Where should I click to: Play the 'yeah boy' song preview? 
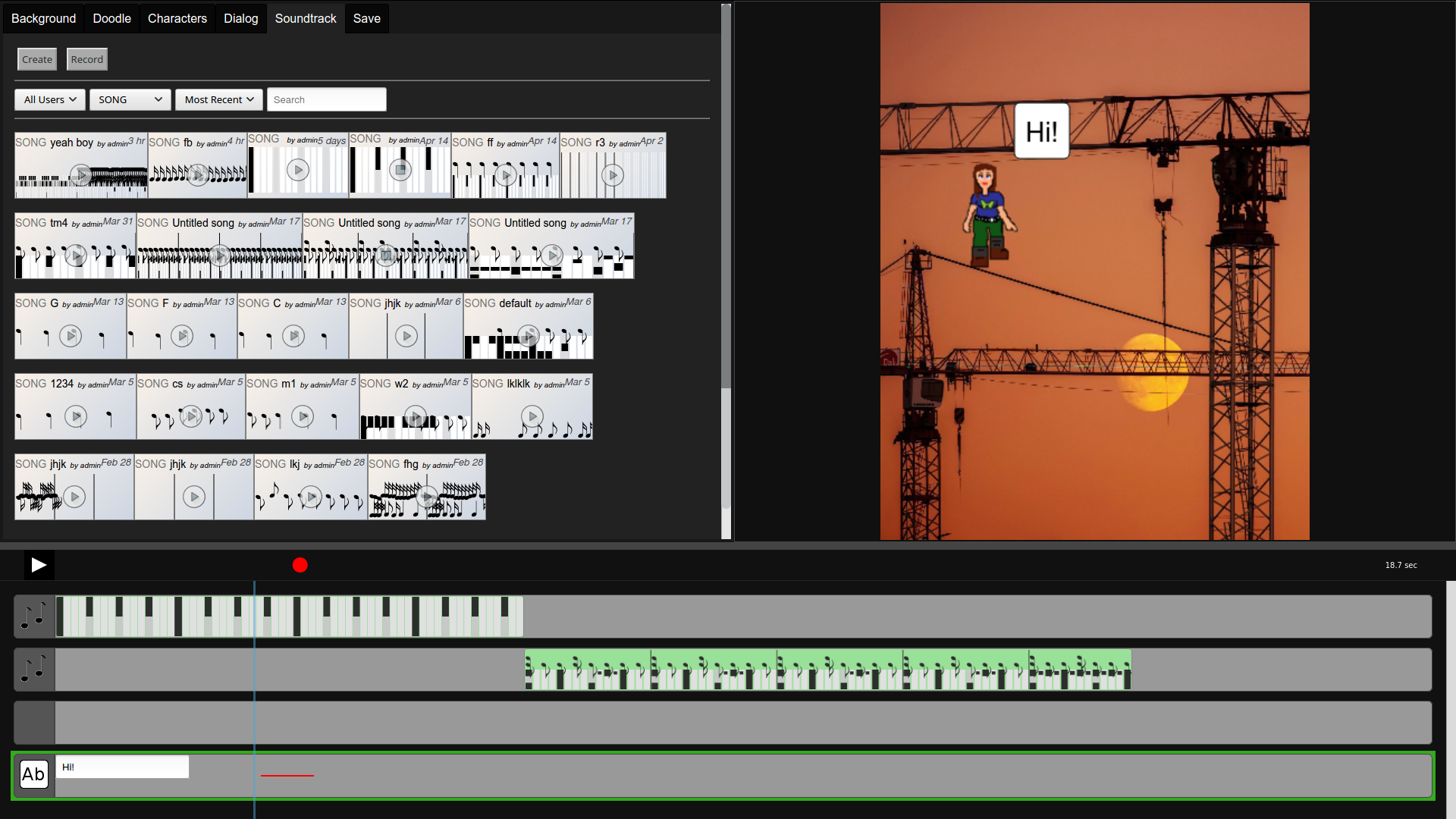pos(80,176)
